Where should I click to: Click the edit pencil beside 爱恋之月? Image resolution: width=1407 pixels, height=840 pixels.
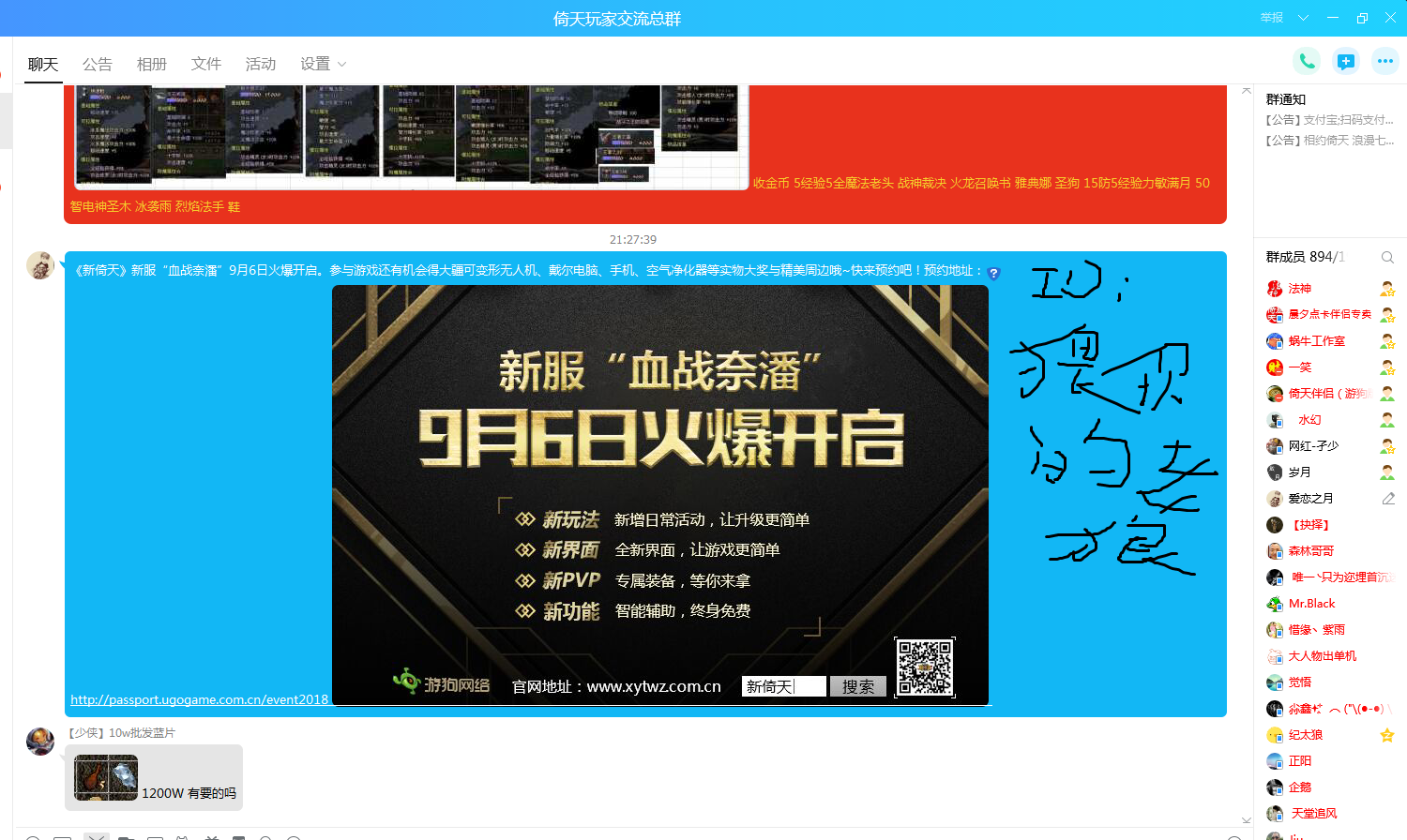point(1388,499)
